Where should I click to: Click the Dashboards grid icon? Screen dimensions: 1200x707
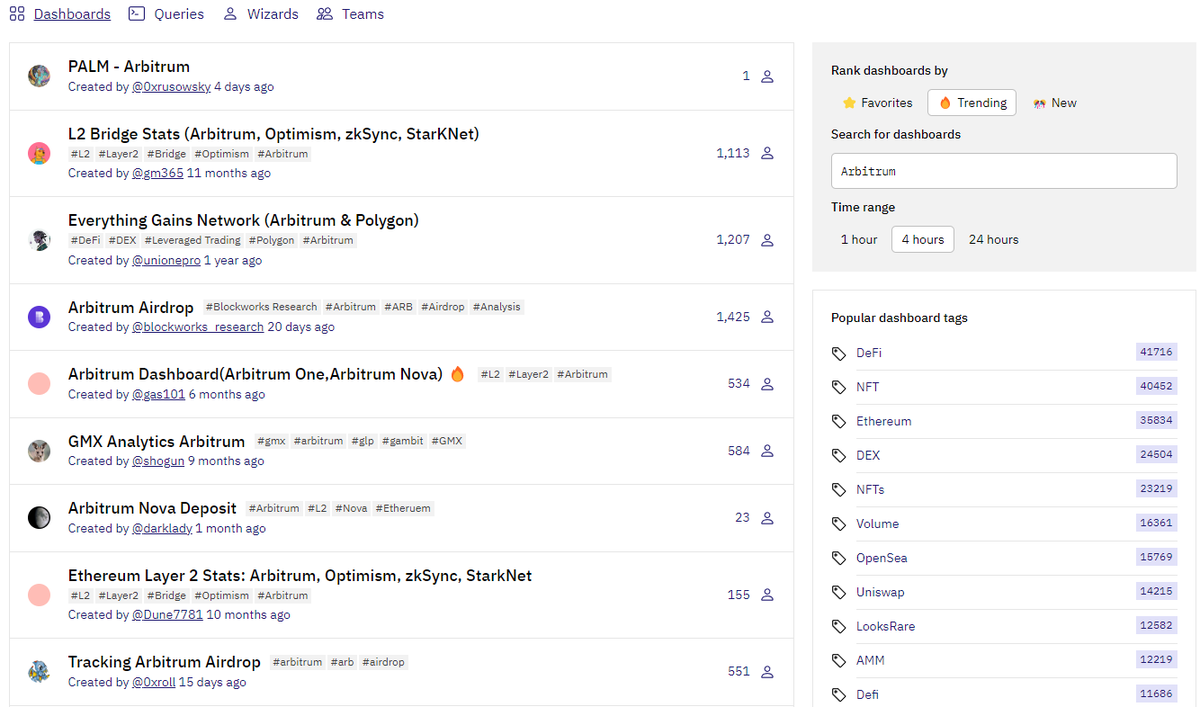point(17,14)
